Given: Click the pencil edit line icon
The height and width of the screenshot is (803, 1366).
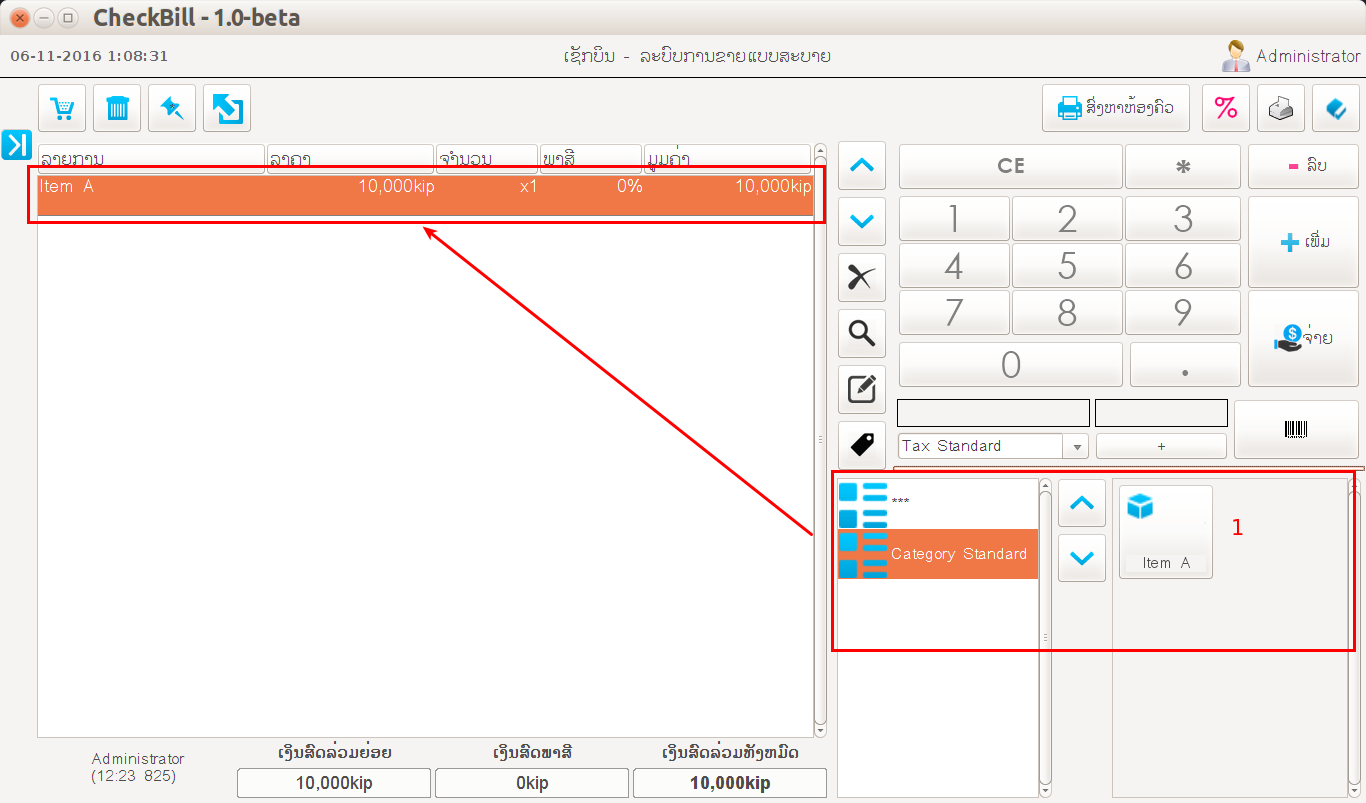Looking at the screenshot, I should point(861,389).
